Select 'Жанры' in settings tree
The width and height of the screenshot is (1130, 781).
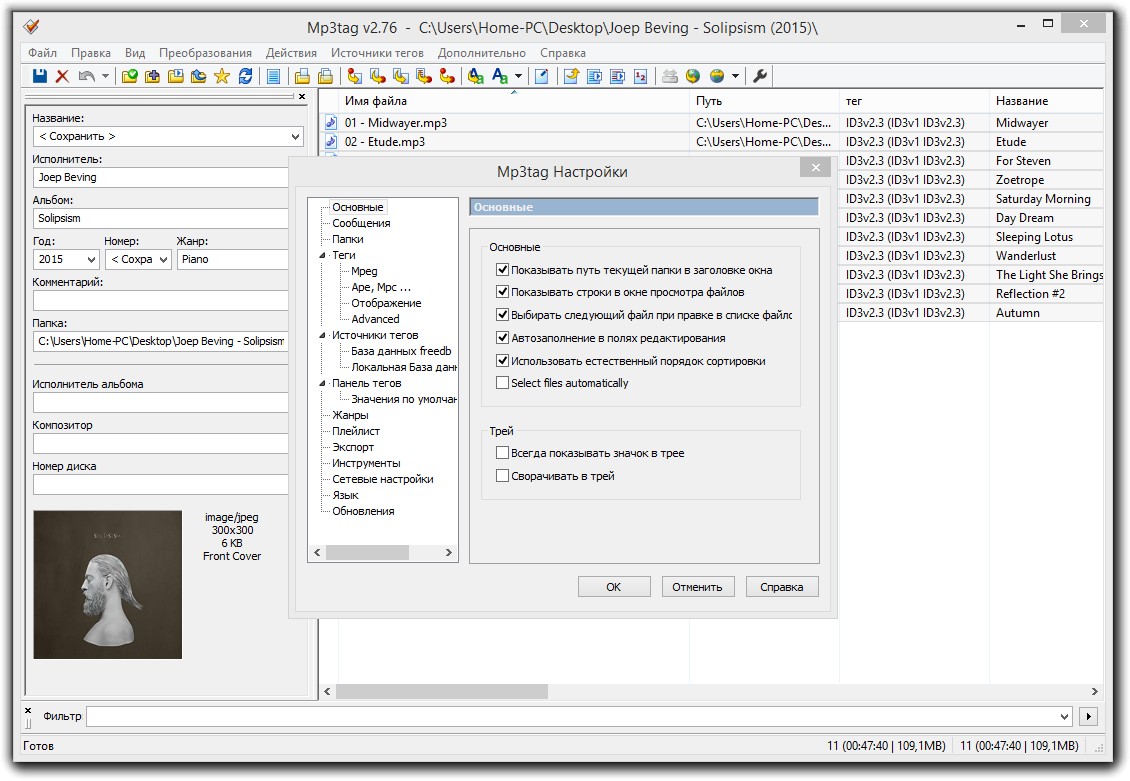[350, 415]
